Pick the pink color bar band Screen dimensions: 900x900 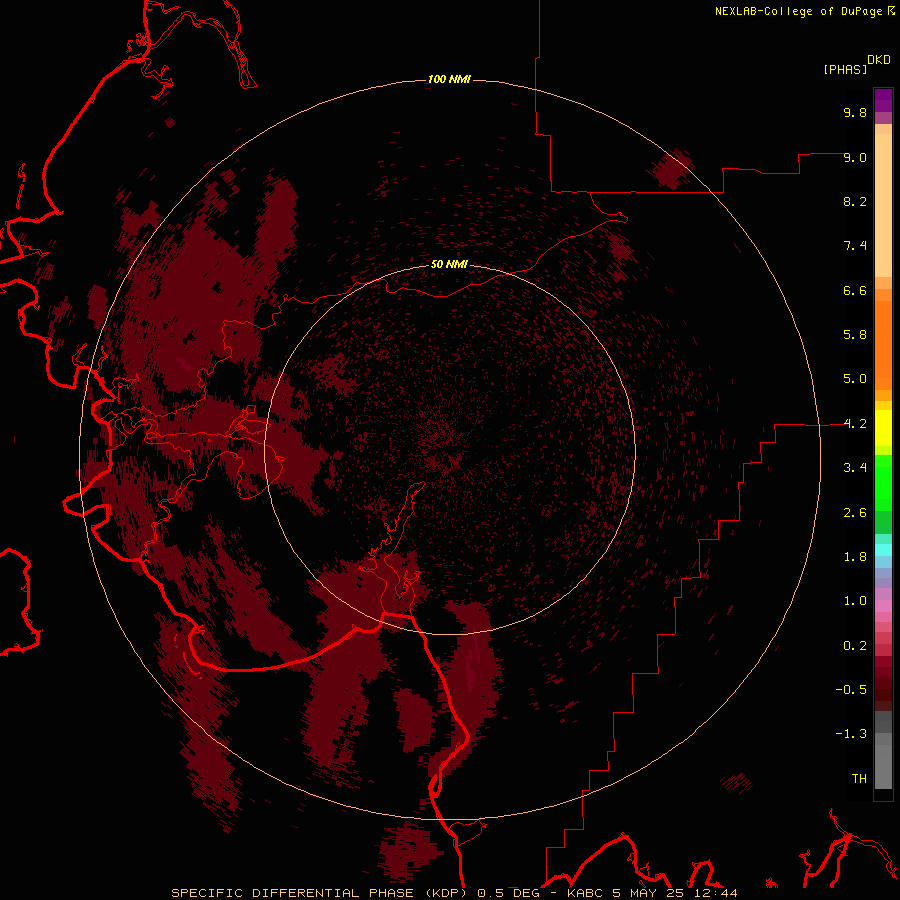click(883, 606)
